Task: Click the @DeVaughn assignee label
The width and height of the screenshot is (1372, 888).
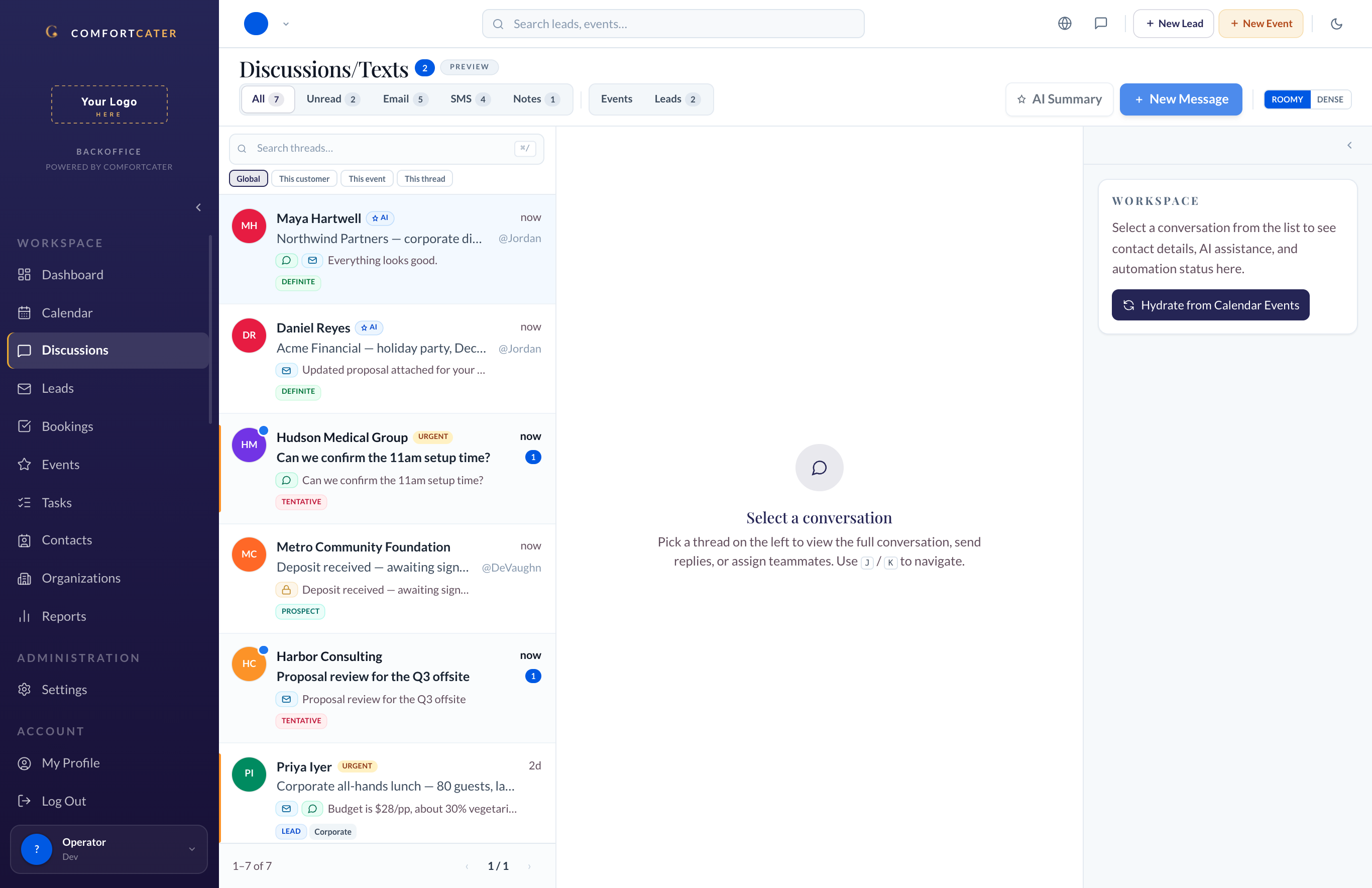Action: (x=511, y=568)
